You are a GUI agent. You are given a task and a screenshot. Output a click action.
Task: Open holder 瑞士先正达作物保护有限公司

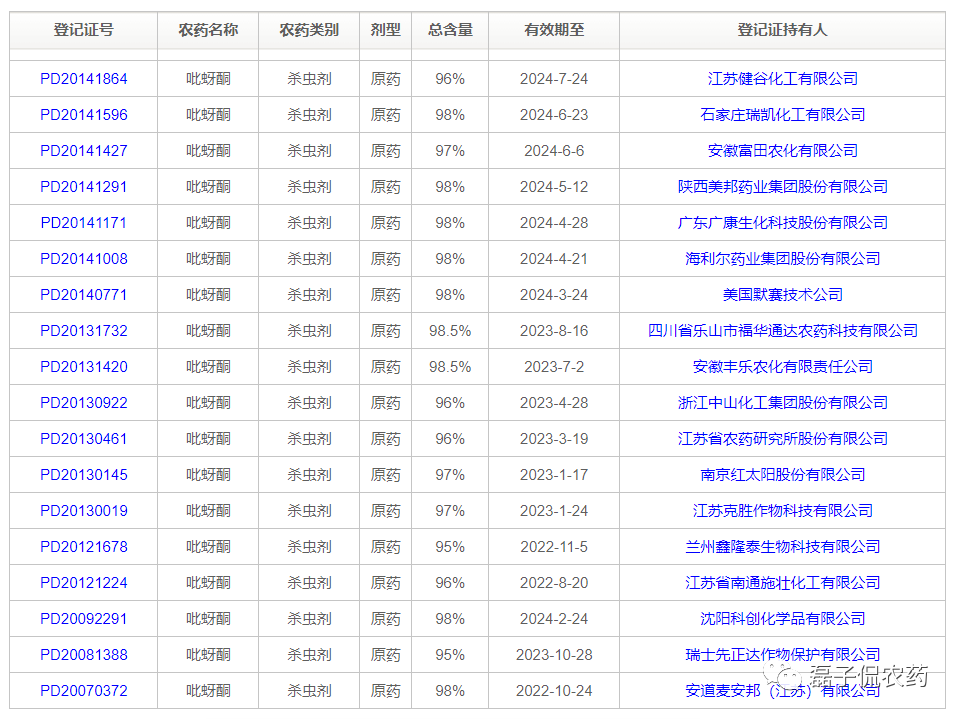[782, 655]
